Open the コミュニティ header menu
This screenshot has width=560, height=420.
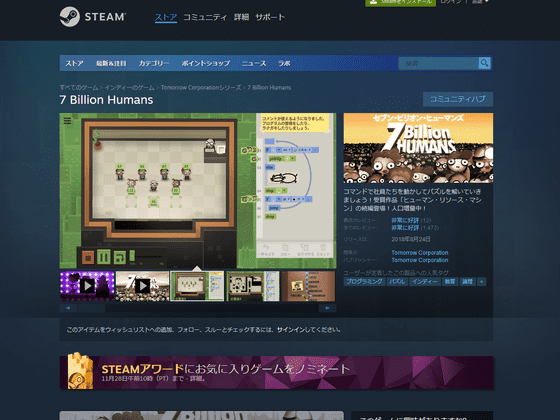click(205, 17)
